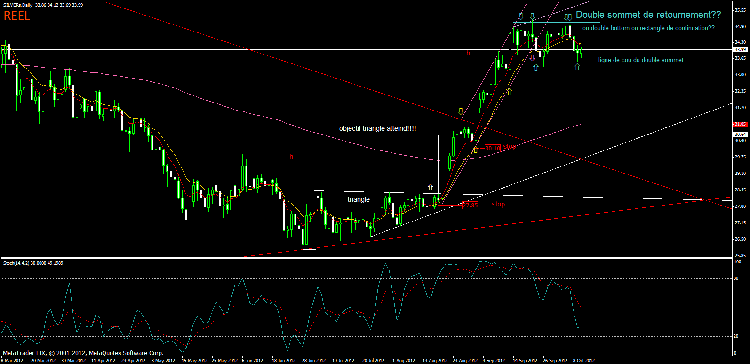Click the Stoch indicator title label
Viewport: 750px width, 364px height.
[33, 263]
